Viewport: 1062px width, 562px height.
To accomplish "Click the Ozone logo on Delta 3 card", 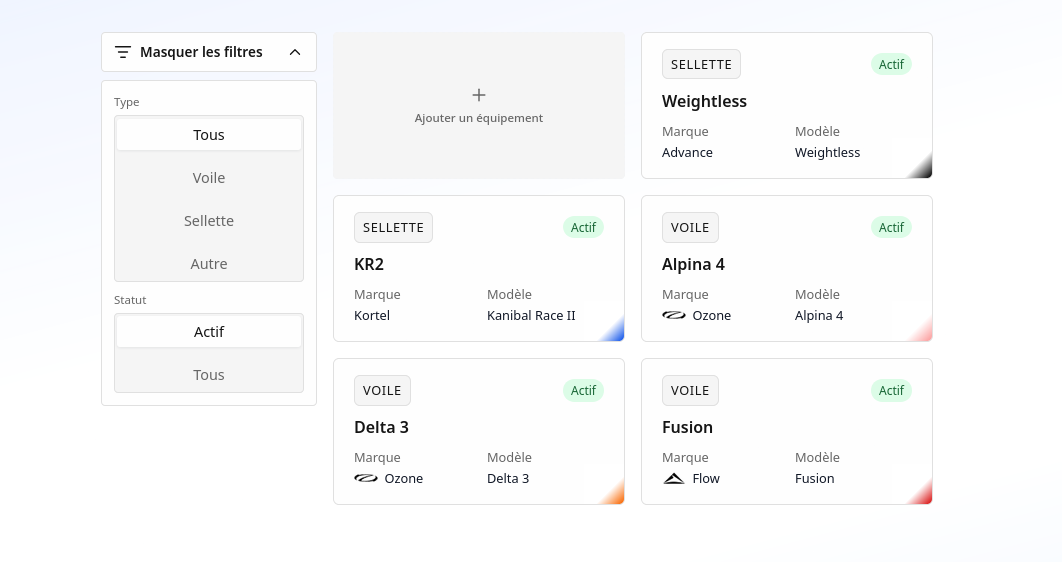I will tap(366, 478).
